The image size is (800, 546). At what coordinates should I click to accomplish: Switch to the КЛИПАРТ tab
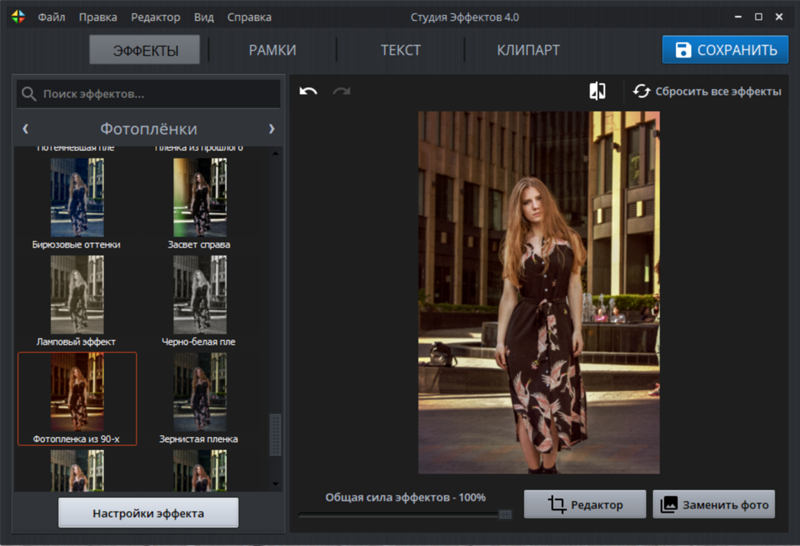528,50
